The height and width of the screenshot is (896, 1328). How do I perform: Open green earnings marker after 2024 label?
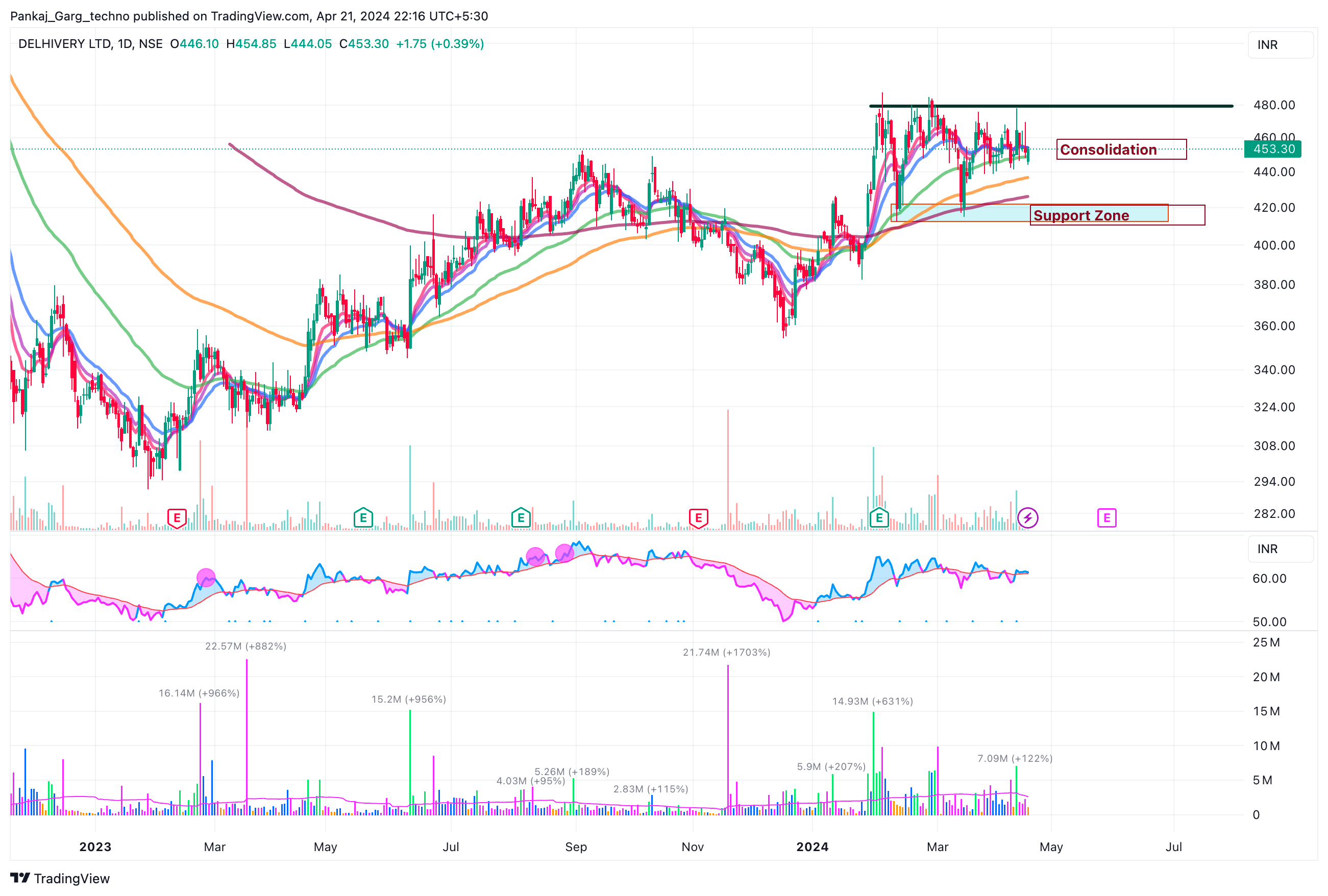click(x=879, y=518)
